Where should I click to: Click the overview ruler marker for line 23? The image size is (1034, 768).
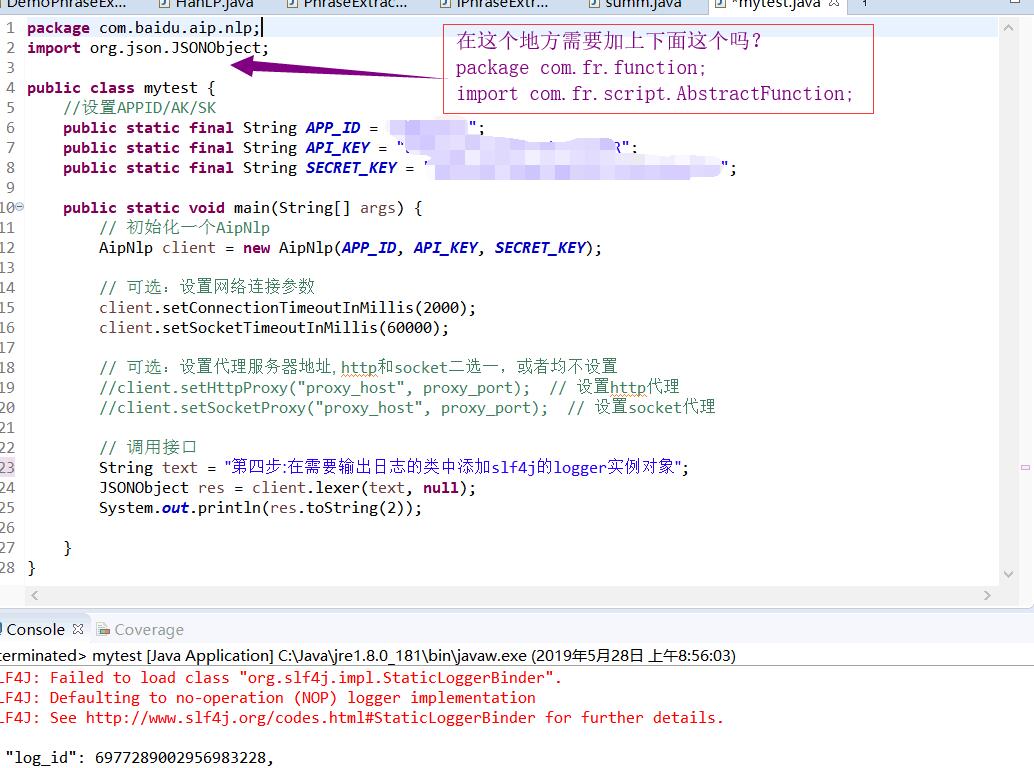(1025, 467)
